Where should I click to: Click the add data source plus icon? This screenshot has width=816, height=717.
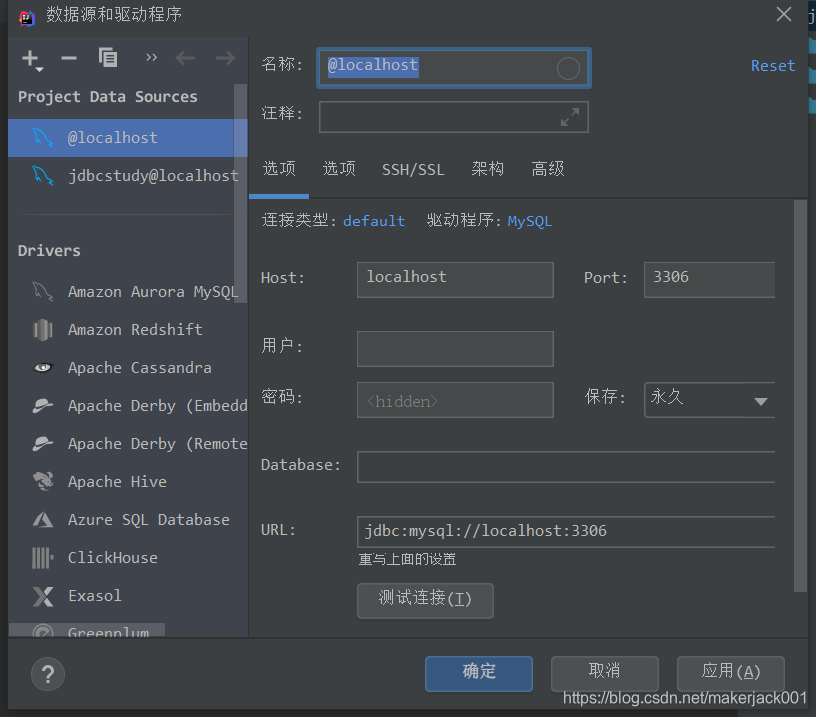(x=30, y=58)
